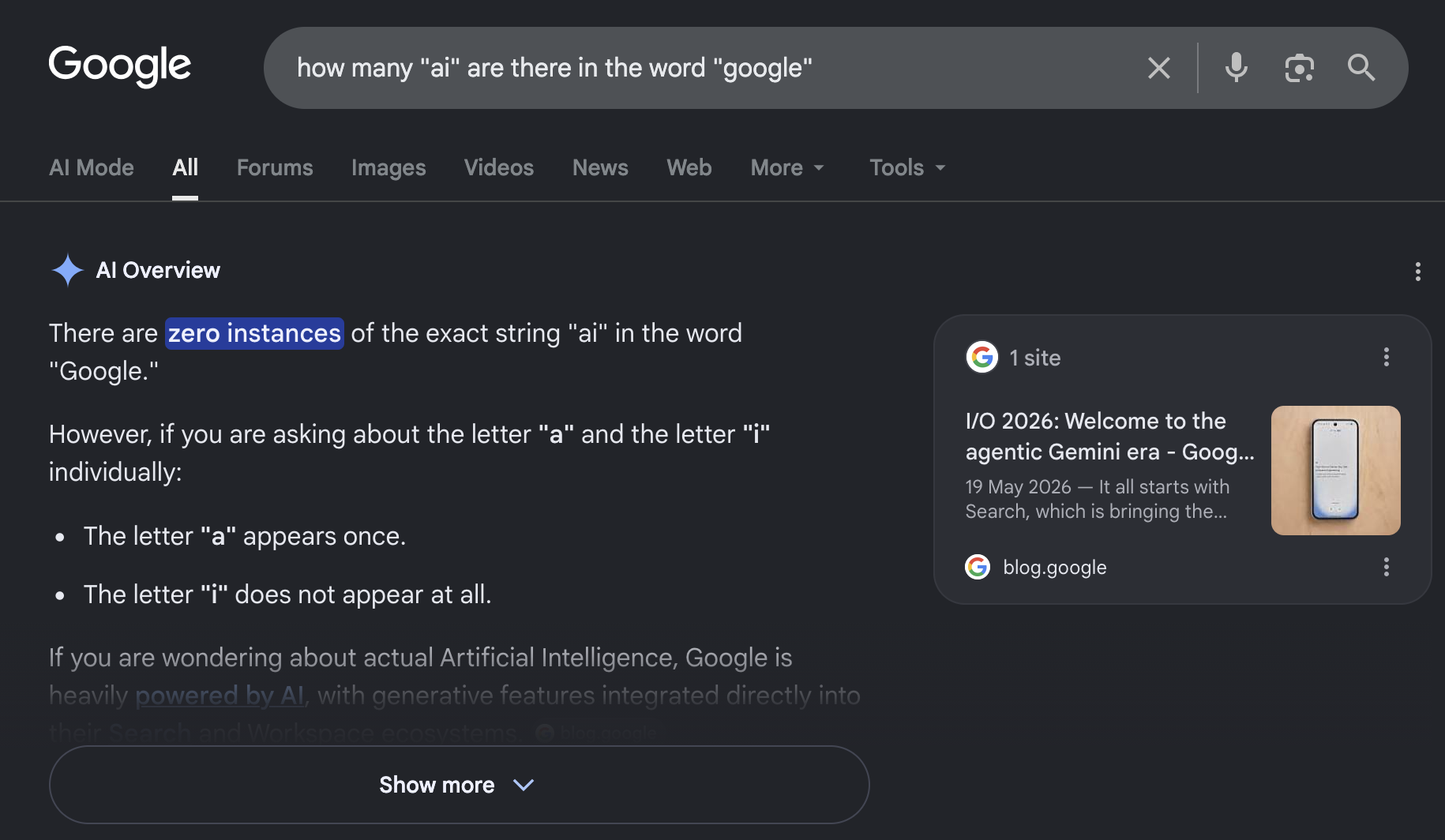The width and height of the screenshot is (1445, 840).
Task: Open the three-dot menu beside blog.google
Action: [1387, 567]
